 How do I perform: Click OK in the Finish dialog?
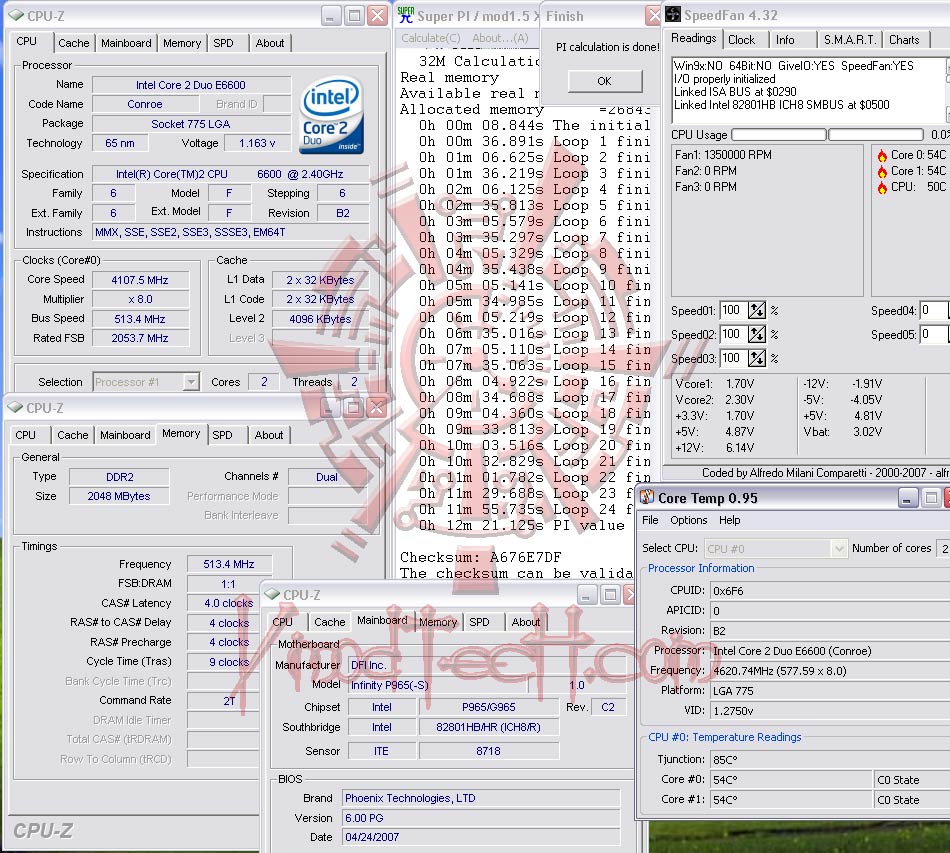(x=605, y=81)
